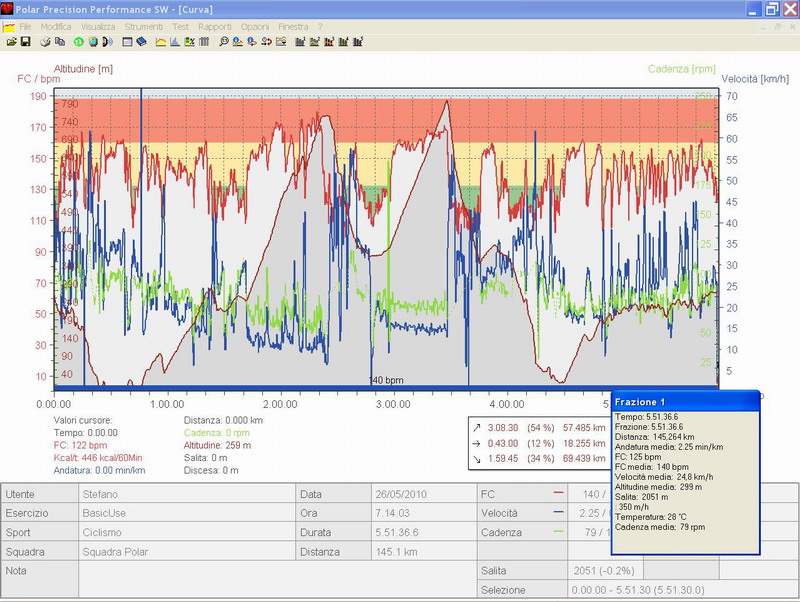Click the document icon left of File menu
800x602 pixels.
tap(9, 27)
